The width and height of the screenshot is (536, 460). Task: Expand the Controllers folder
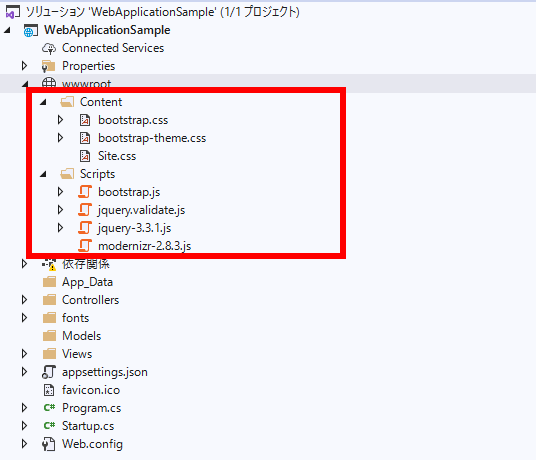24,300
